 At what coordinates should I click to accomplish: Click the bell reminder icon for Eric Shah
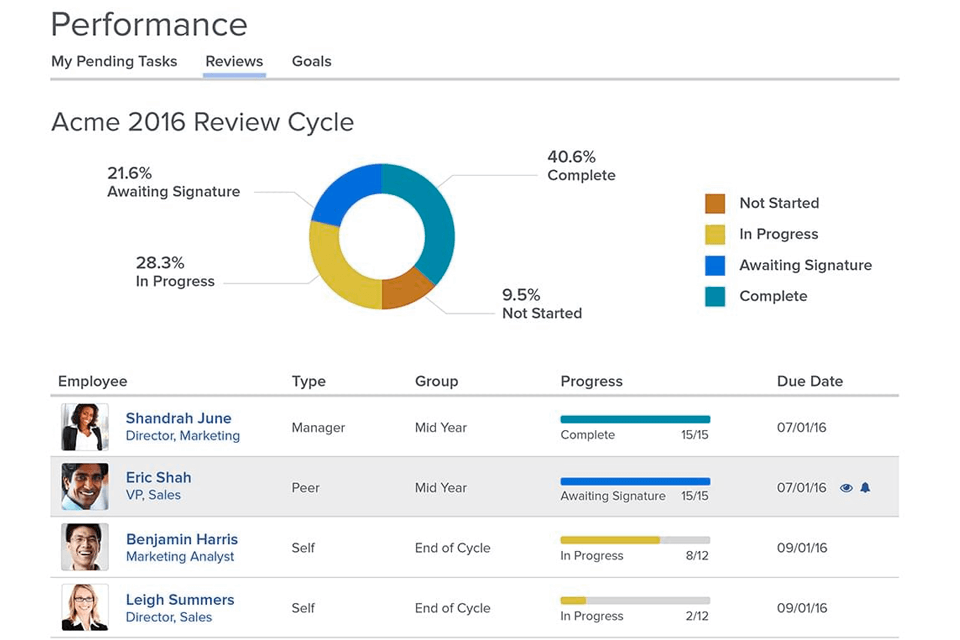[x=866, y=488]
